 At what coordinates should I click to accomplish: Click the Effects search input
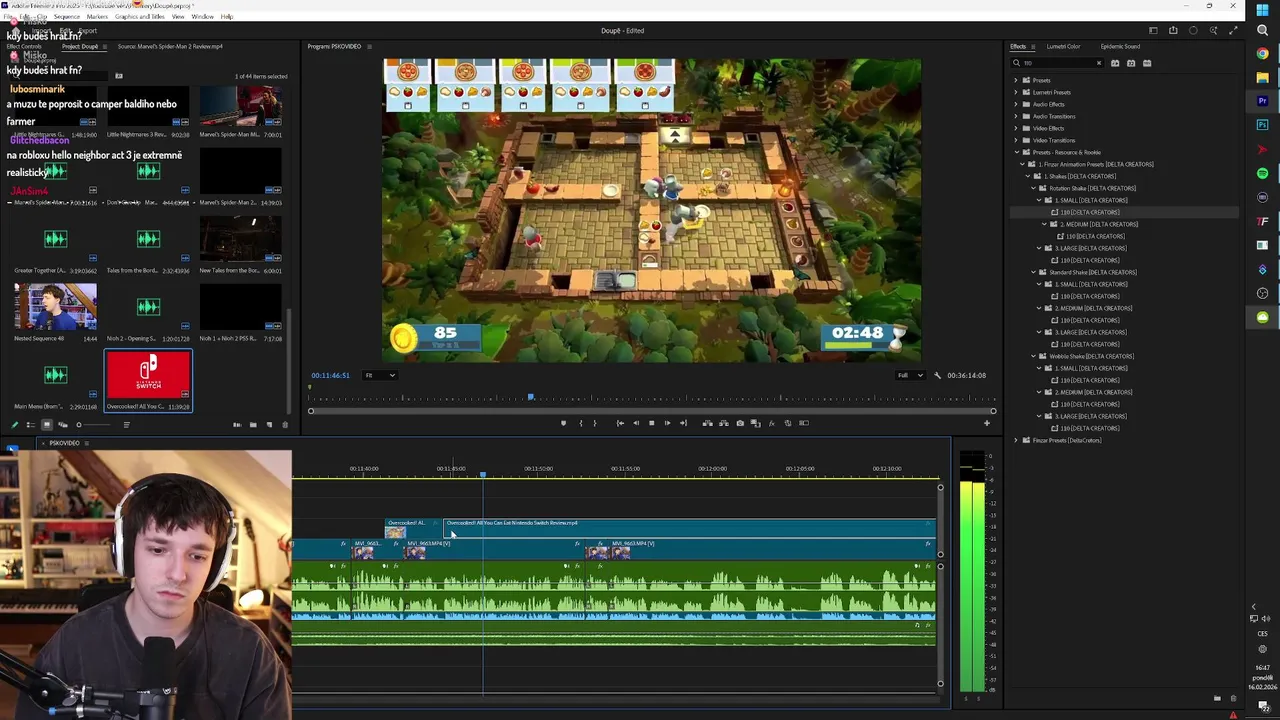point(1056,63)
